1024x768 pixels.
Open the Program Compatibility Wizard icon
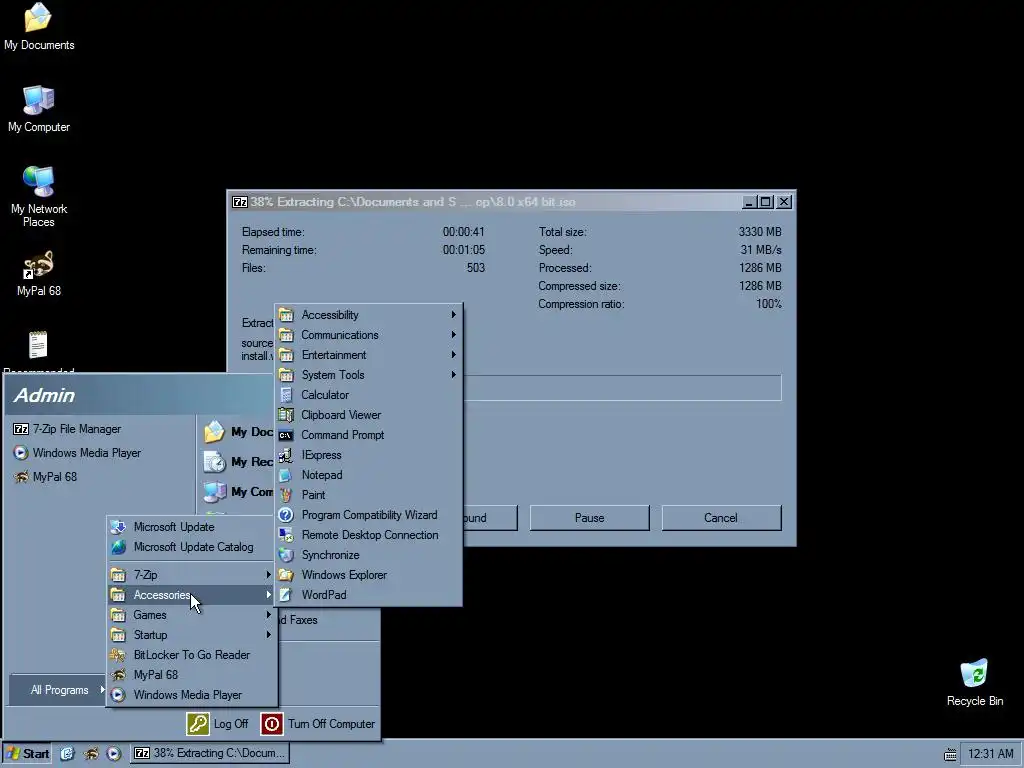(285, 515)
